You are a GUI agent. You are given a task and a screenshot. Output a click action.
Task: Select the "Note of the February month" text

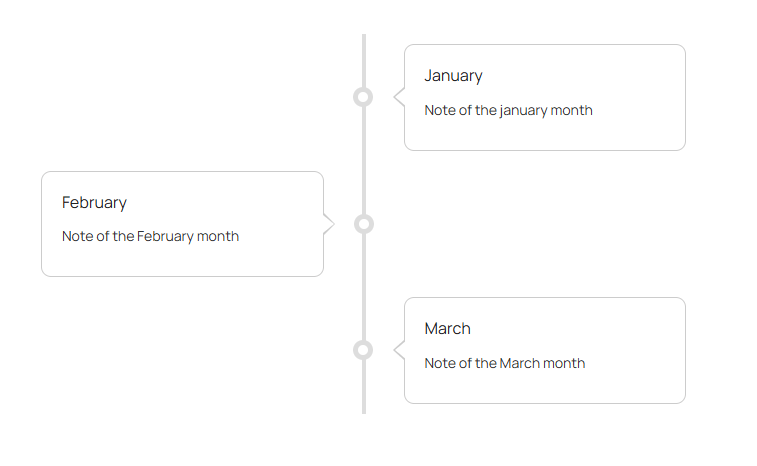(x=150, y=237)
